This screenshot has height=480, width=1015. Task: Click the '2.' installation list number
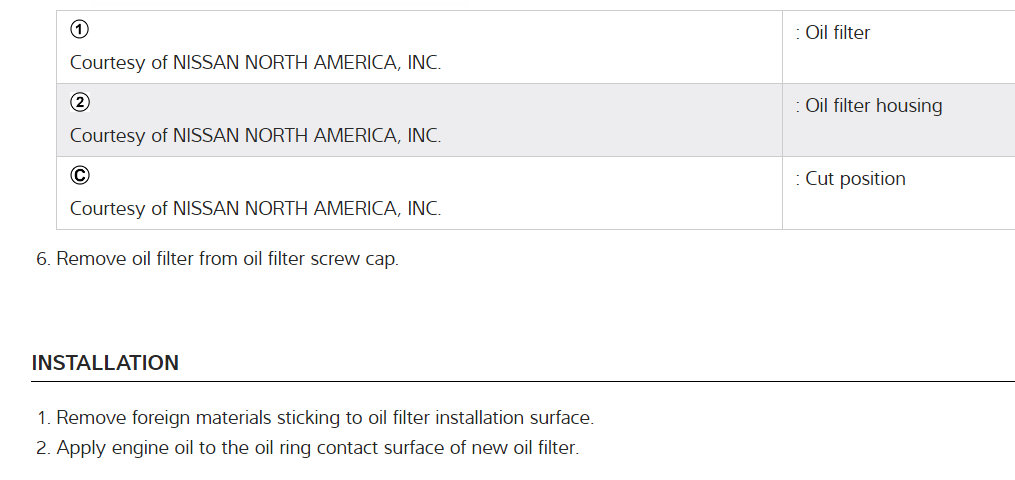click(x=43, y=448)
